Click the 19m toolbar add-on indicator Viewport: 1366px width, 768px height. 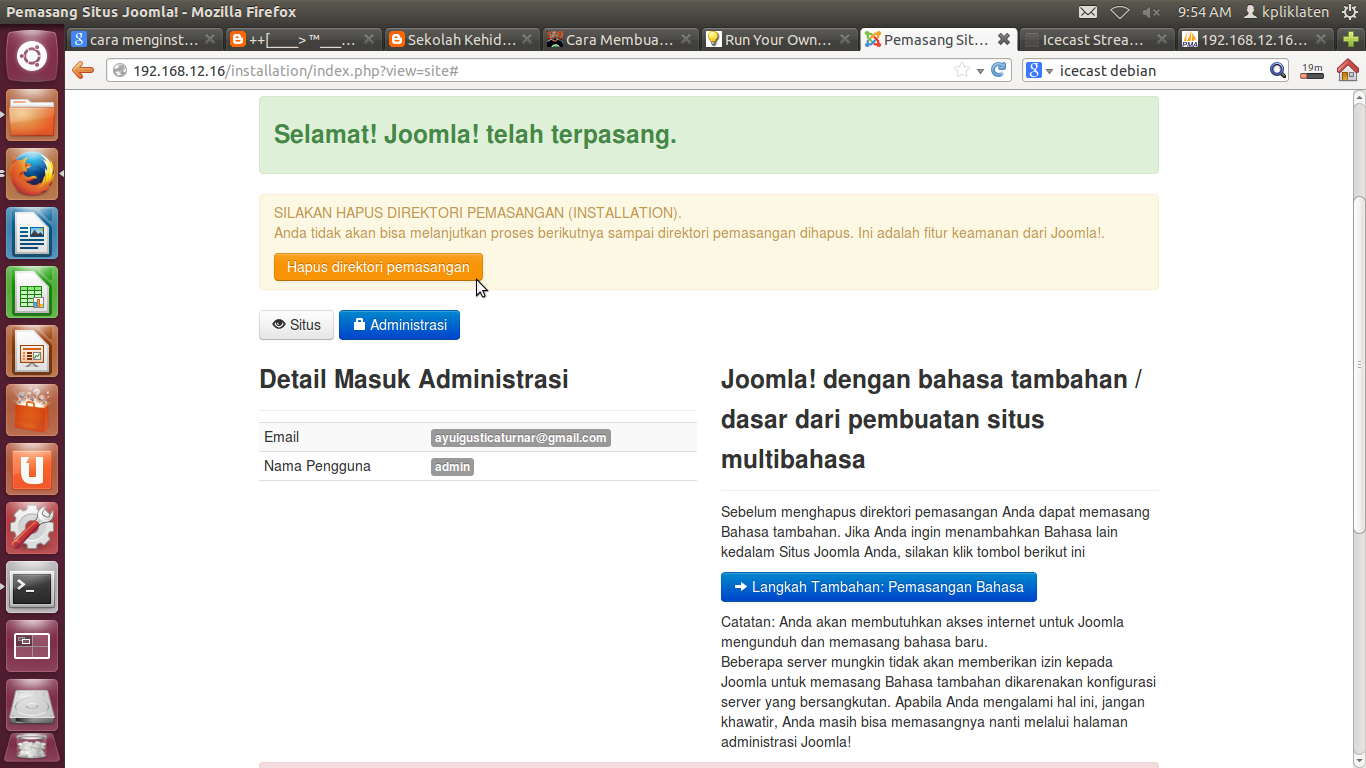pos(1311,70)
